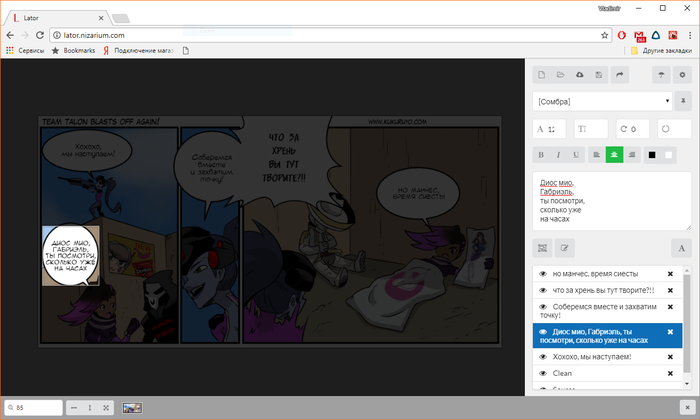This screenshot has height=420, width=700.
Task: Select the 'Clean' layer row
Action: tap(608, 374)
